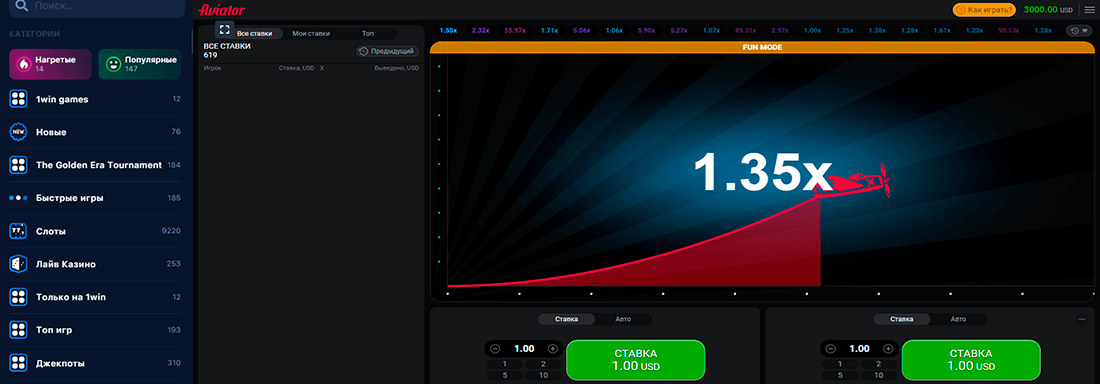Click the Поиск search field
The width and height of the screenshot is (1100, 384).
97,8
